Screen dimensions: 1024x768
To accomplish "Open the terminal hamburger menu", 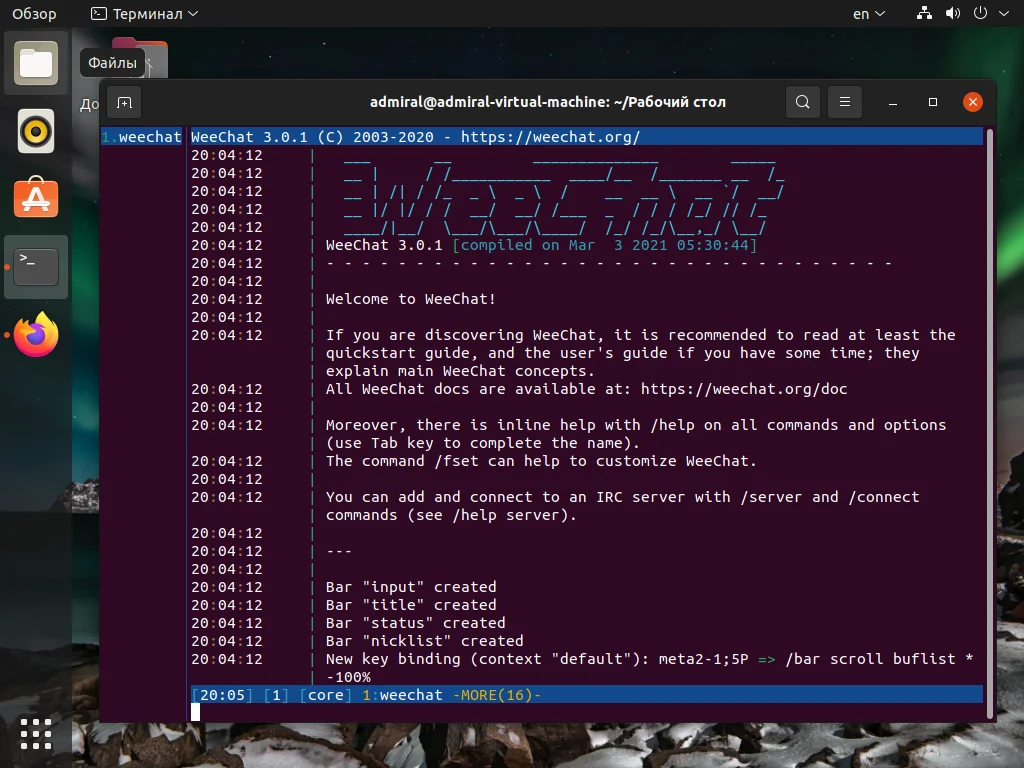I will (844, 102).
